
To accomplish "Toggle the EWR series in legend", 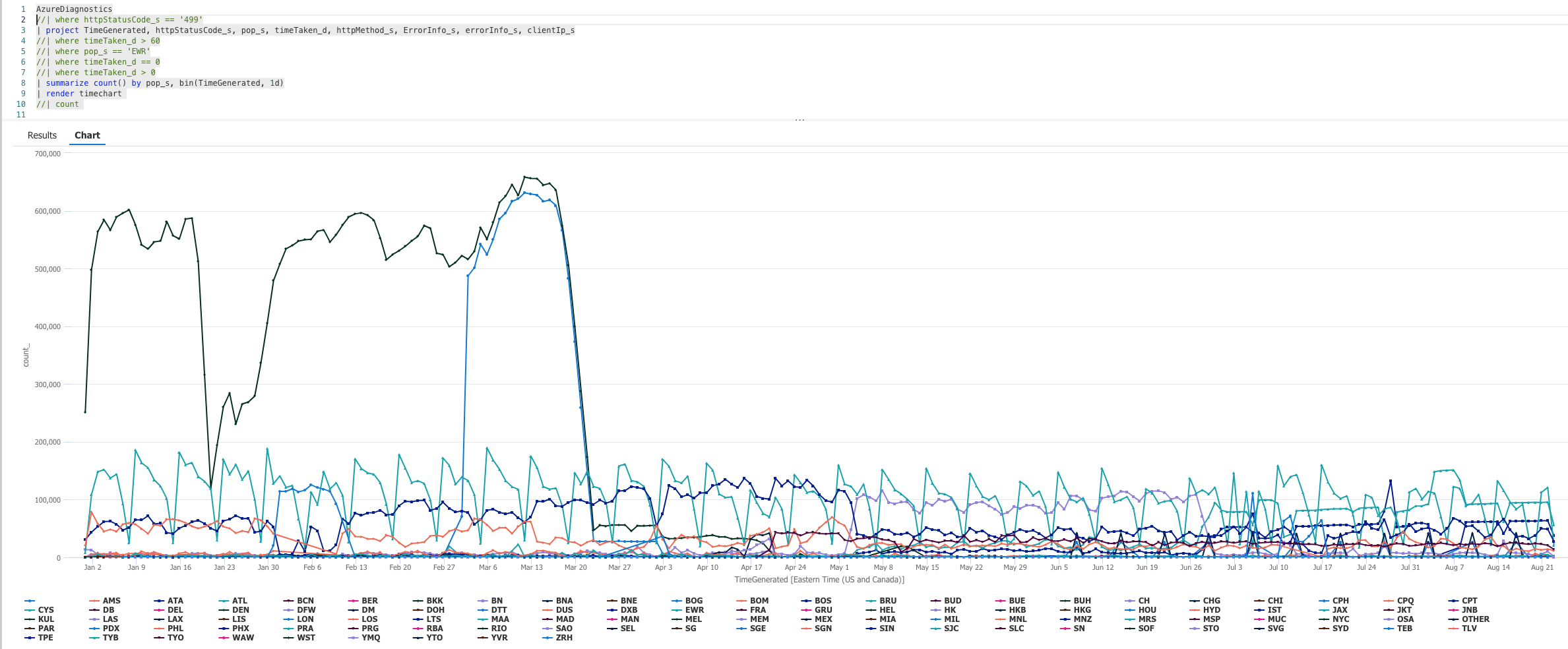I will pos(687,610).
